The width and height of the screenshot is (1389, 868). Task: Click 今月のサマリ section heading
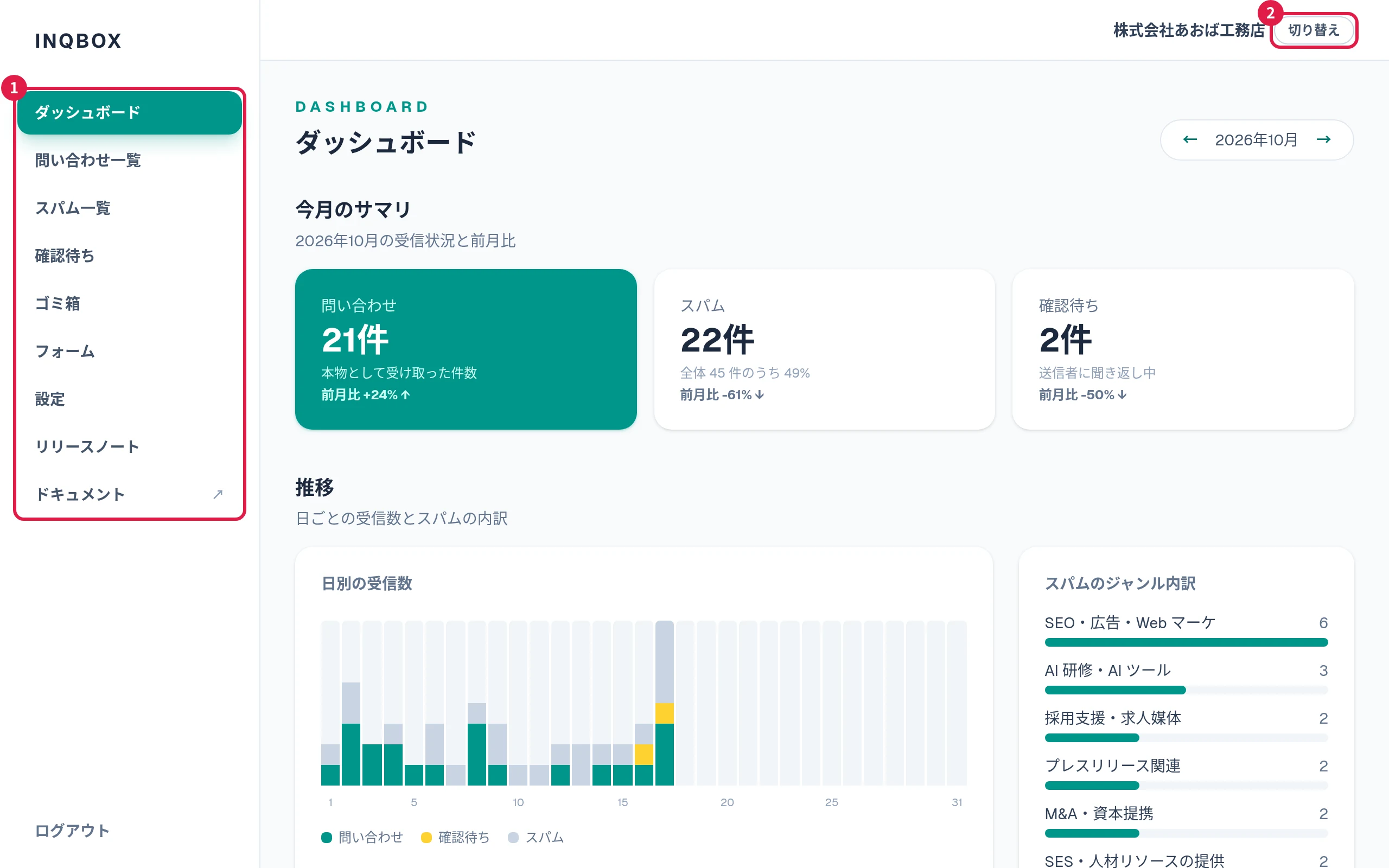click(353, 209)
